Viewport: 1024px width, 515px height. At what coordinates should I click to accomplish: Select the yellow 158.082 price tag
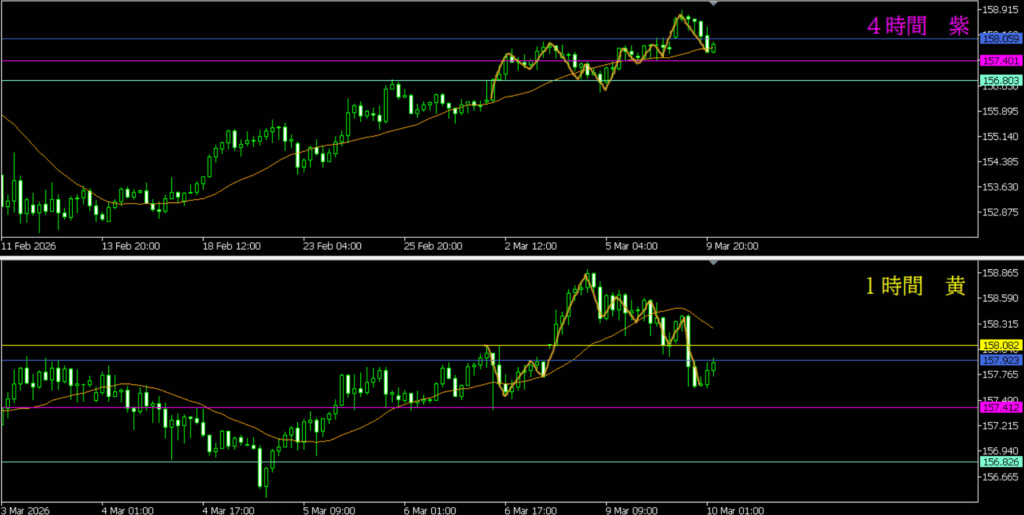[x=1001, y=345]
